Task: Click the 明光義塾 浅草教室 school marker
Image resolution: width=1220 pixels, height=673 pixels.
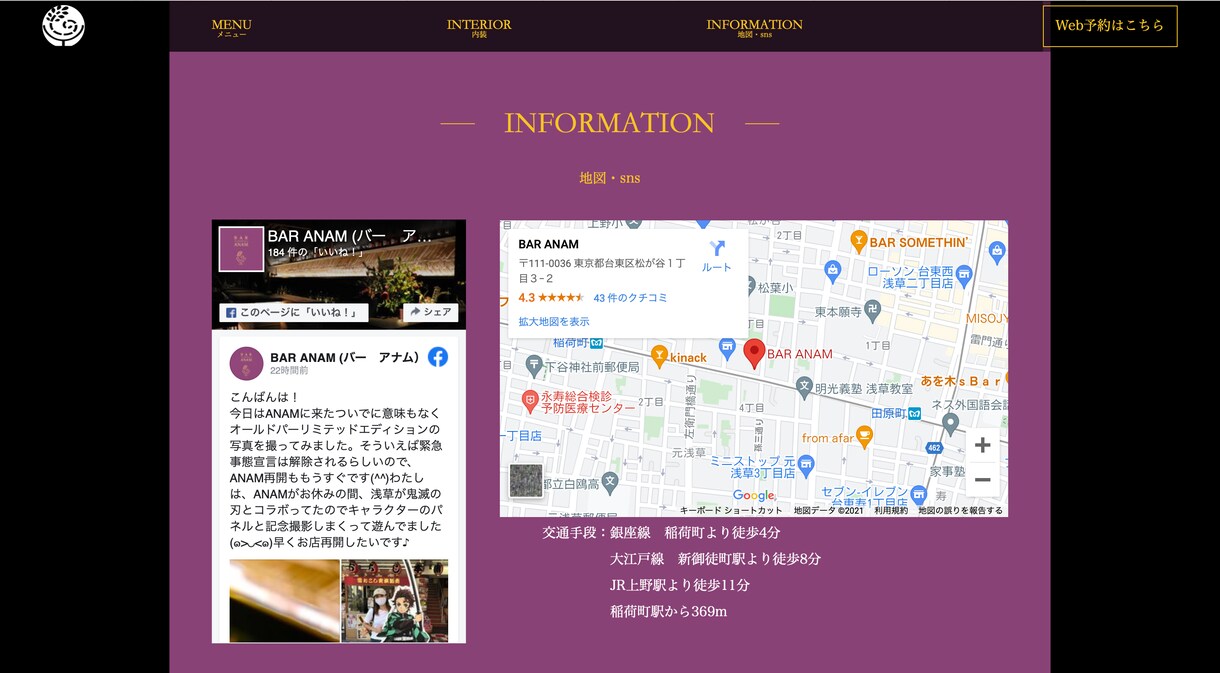Action: pyautogui.click(x=804, y=386)
